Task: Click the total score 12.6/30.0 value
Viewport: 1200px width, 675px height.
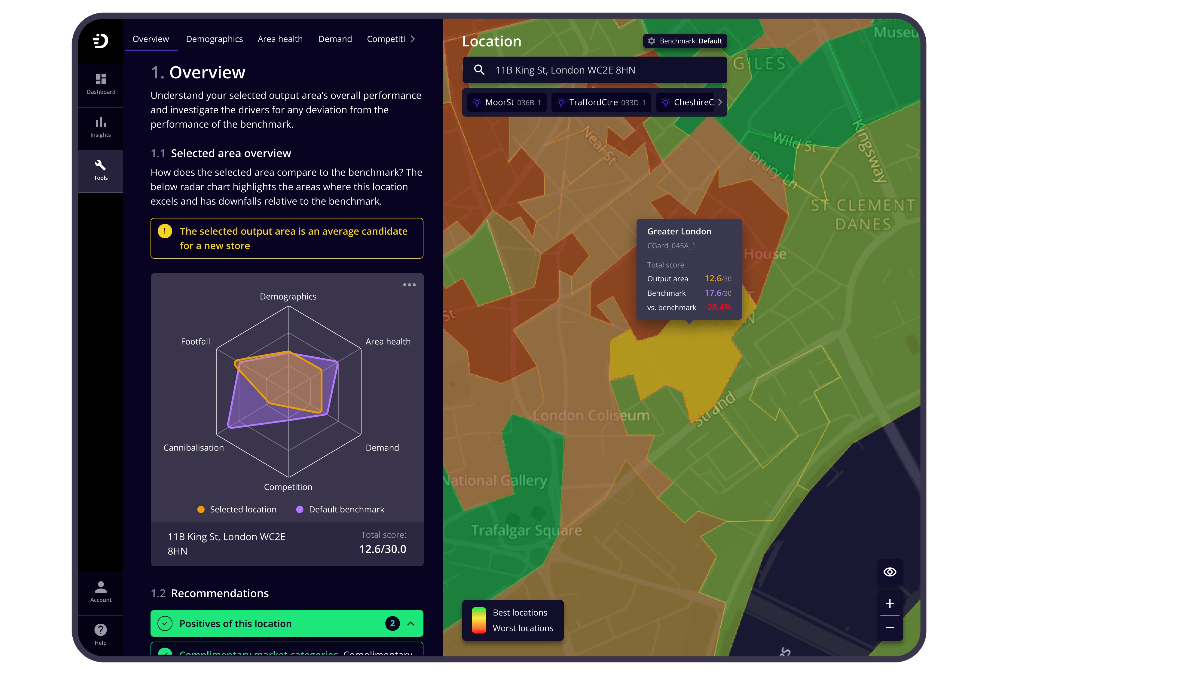Action: pyautogui.click(x=383, y=548)
